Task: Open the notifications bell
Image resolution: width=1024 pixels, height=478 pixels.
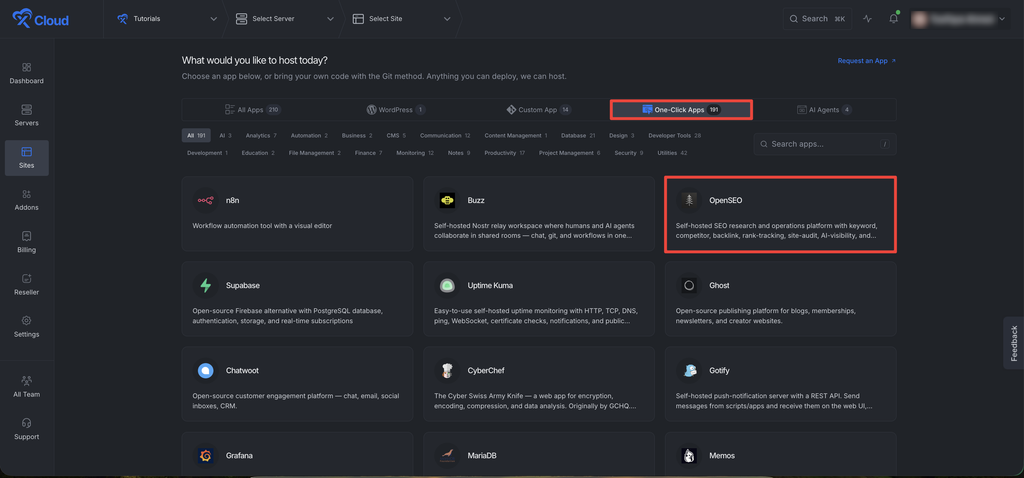Action: [893, 19]
